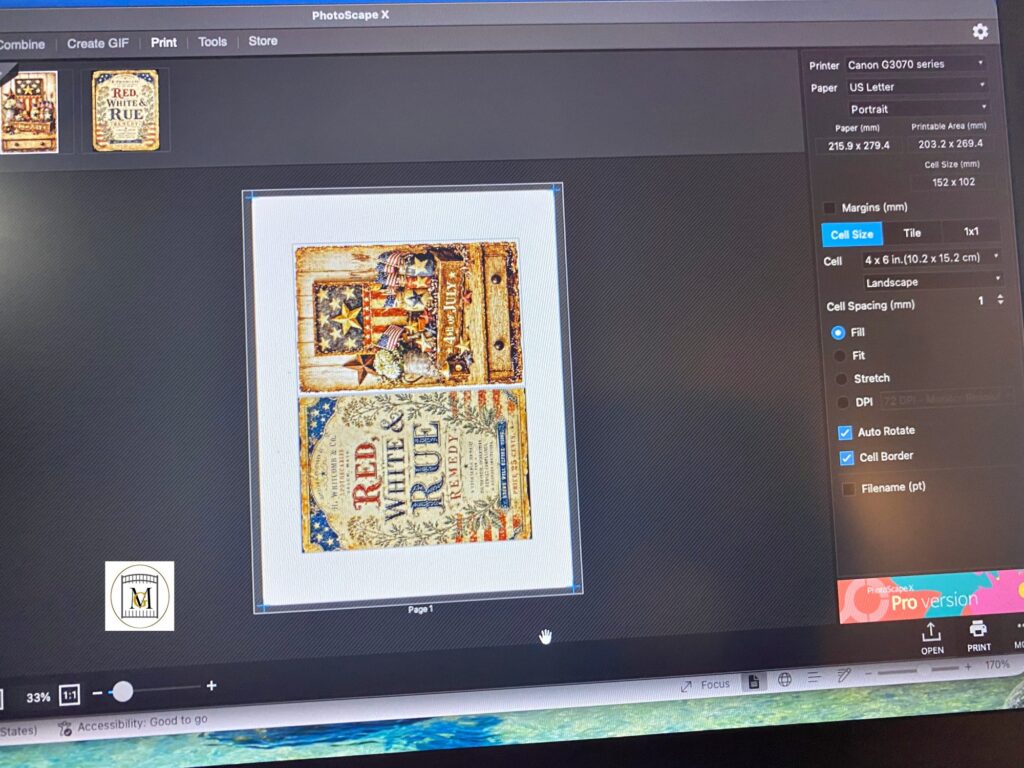Select the 1x1 mode button
The height and width of the screenshot is (768, 1024).
(971, 231)
